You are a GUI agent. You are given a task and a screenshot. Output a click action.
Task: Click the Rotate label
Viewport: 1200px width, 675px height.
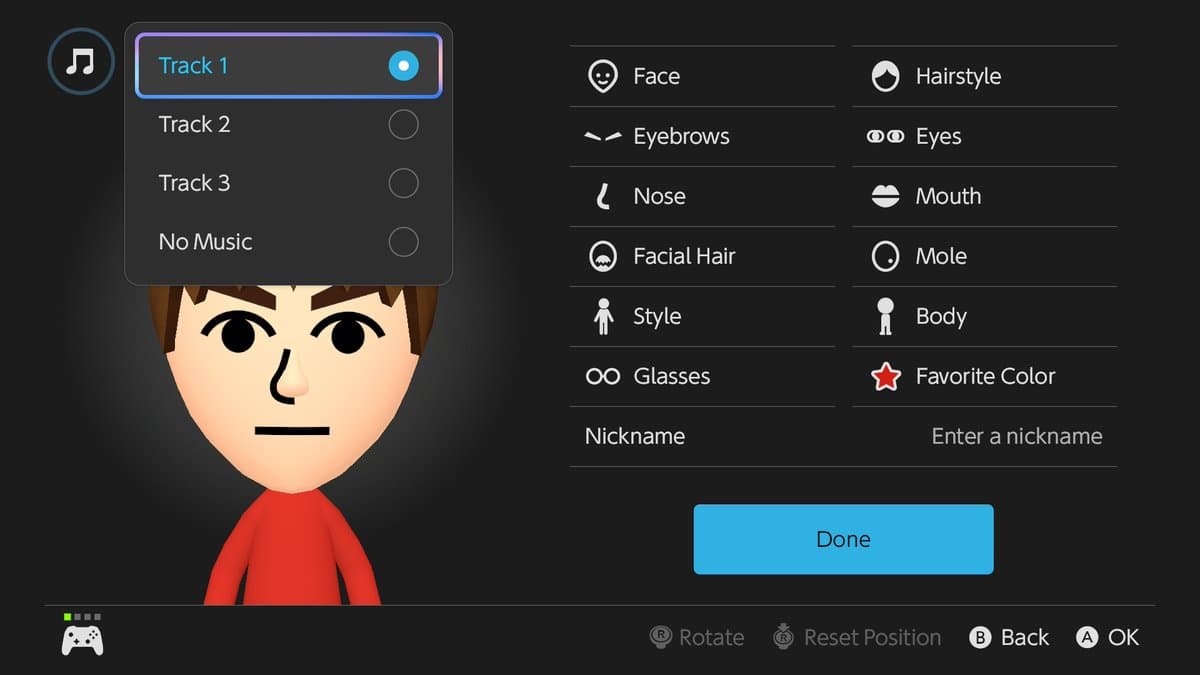(711, 637)
